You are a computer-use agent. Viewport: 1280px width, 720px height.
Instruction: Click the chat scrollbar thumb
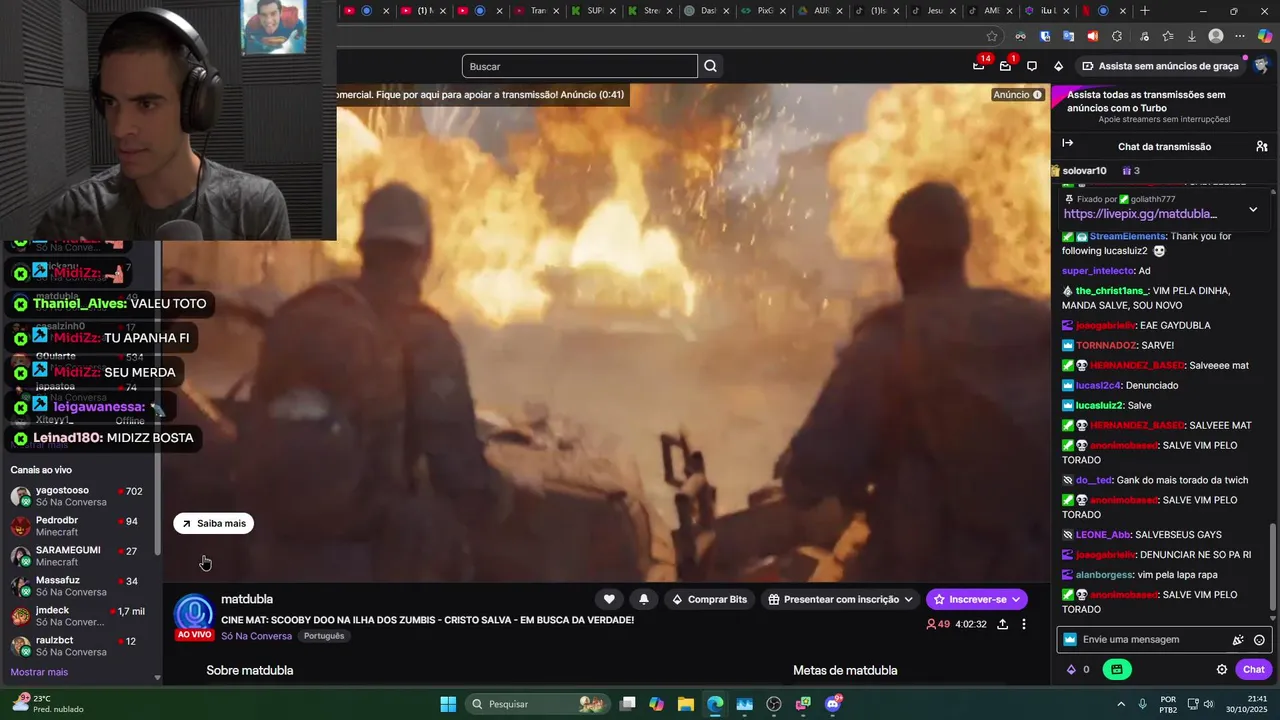point(1273,566)
